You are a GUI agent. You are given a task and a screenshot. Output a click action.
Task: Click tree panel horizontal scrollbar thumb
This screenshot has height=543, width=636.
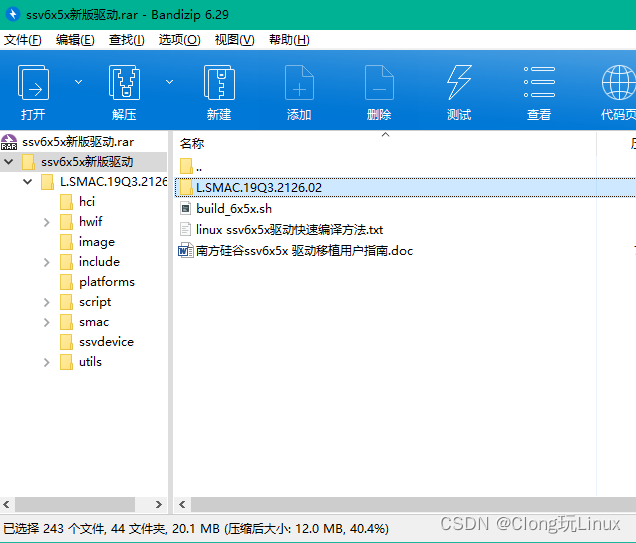[75, 504]
